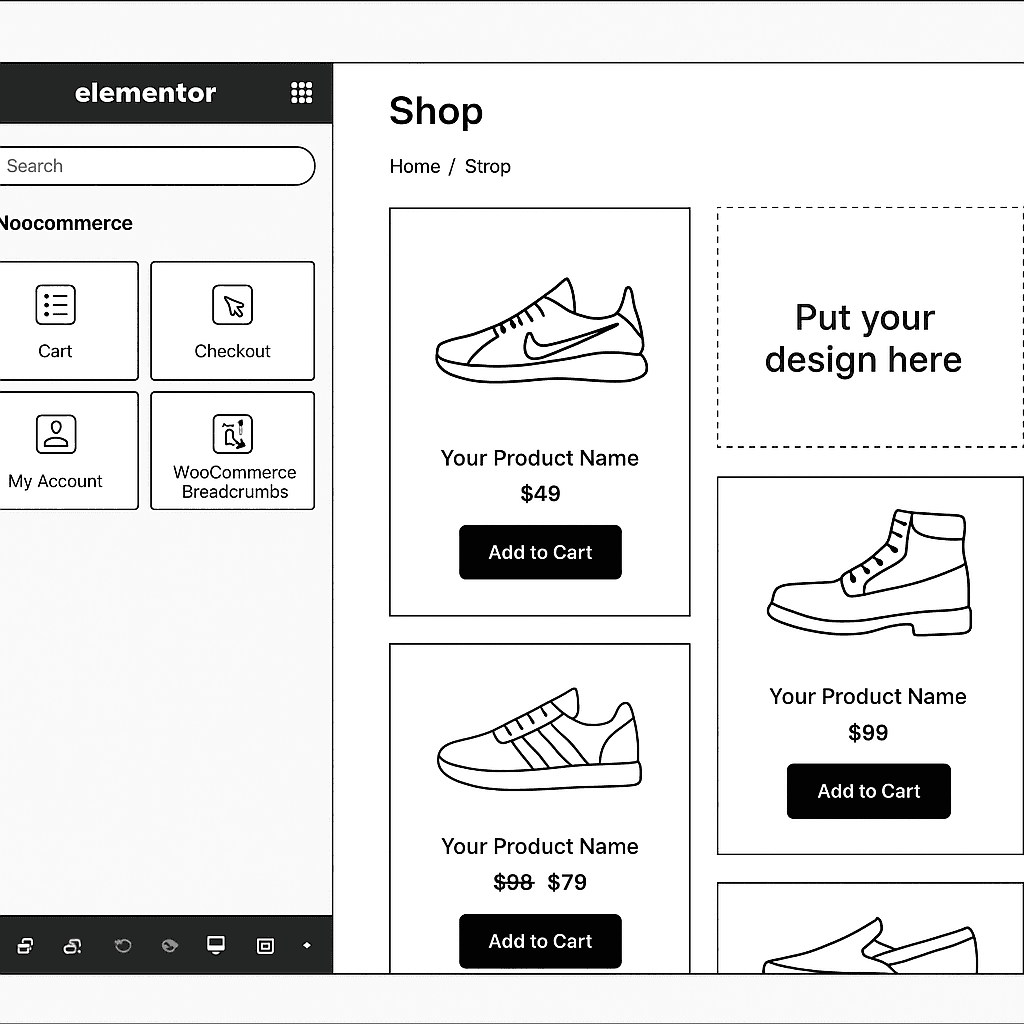
Task: Click the "Put your design here" drop area
Action: 869,328
